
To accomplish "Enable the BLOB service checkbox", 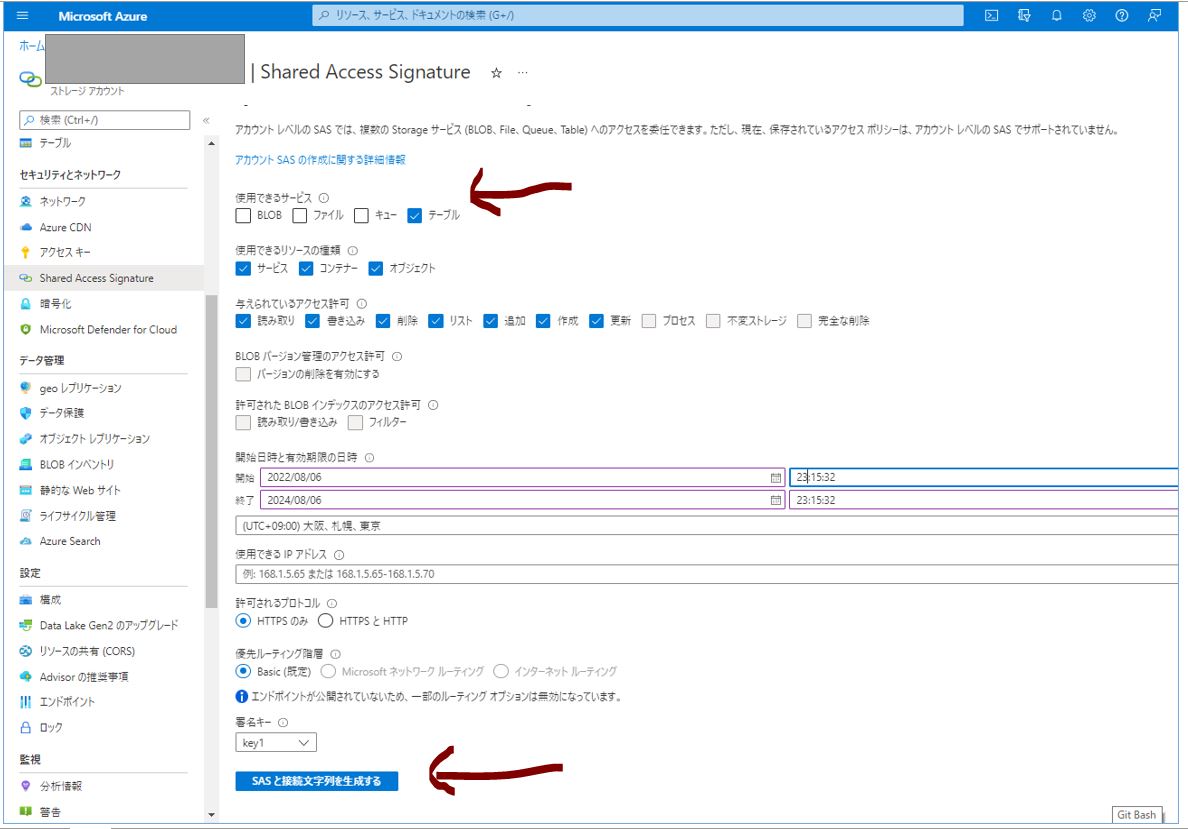I will (x=244, y=215).
